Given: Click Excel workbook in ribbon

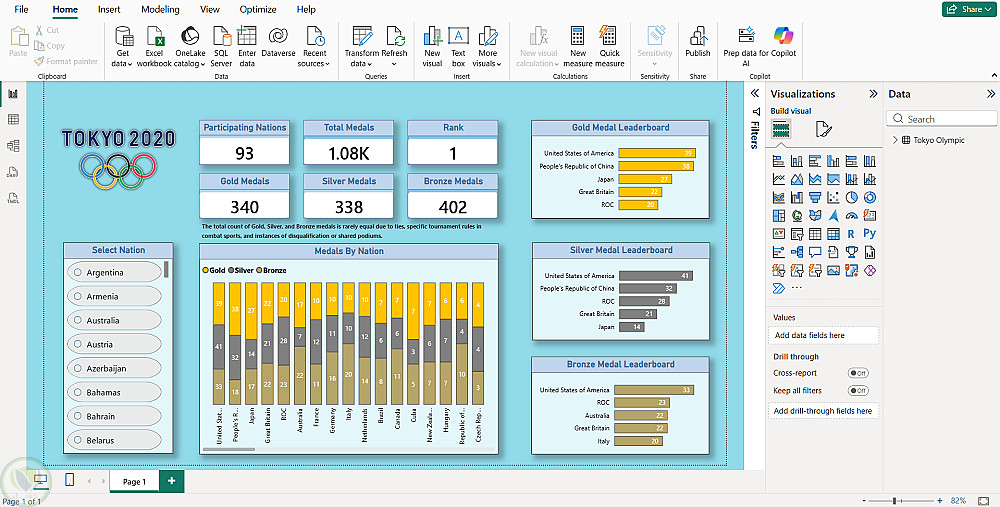Looking at the screenshot, I should coord(154,47).
